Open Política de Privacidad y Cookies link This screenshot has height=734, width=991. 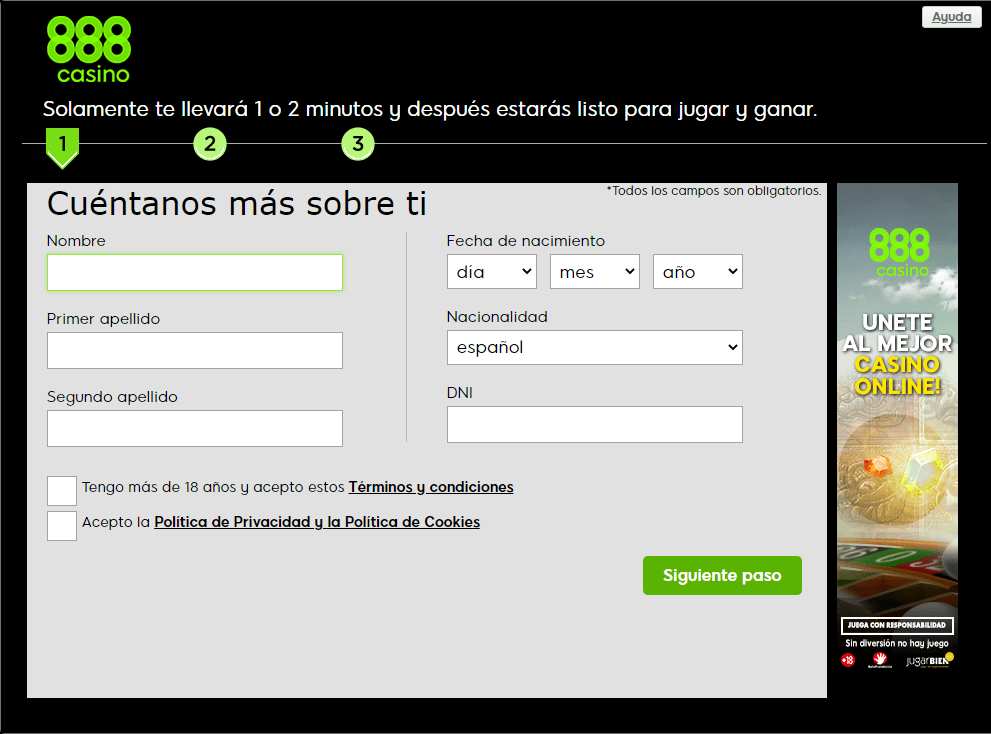(317, 522)
